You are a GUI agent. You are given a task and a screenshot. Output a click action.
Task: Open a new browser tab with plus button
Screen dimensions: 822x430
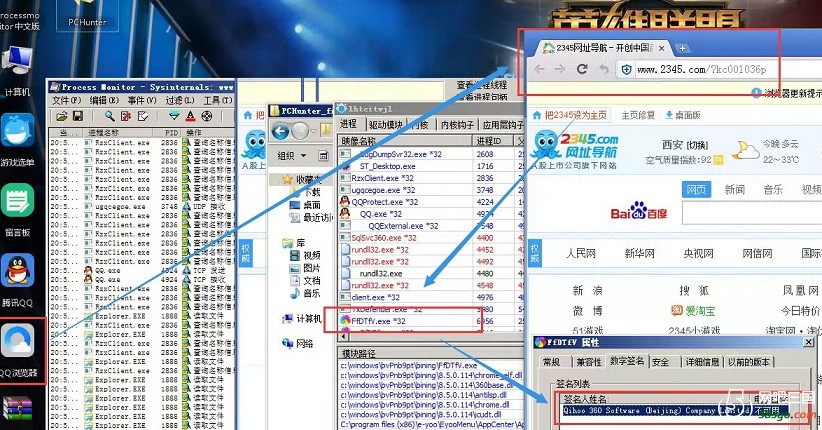point(682,48)
